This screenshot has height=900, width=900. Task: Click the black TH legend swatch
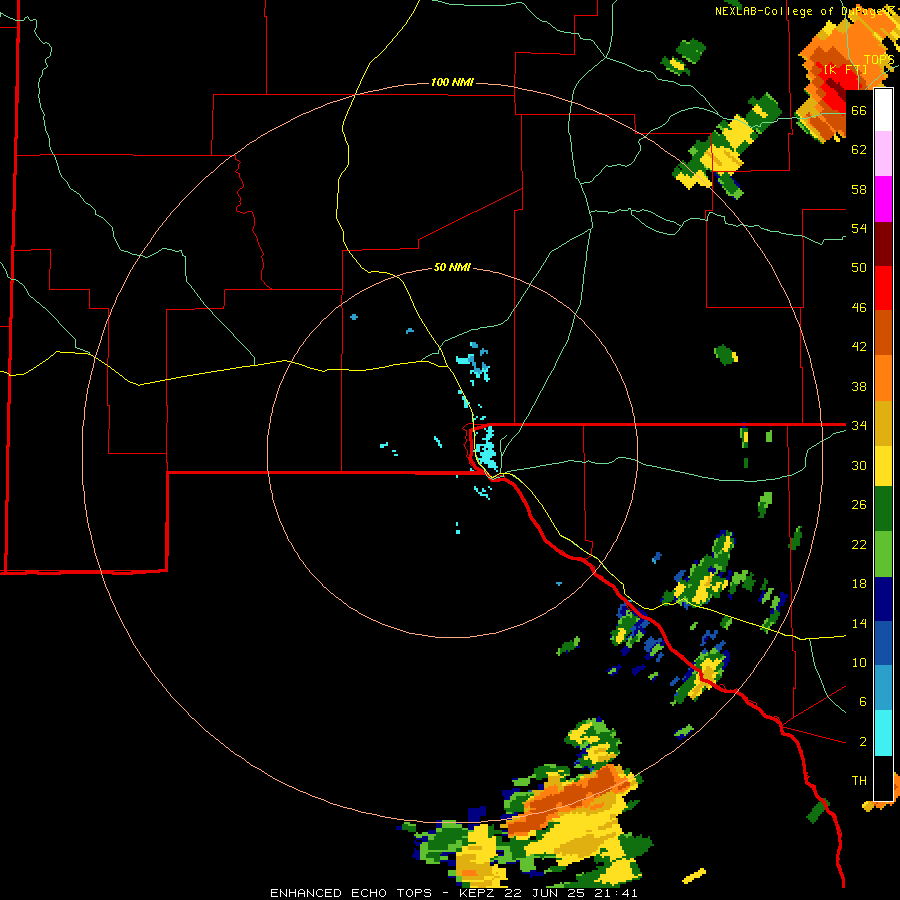coord(883,777)
